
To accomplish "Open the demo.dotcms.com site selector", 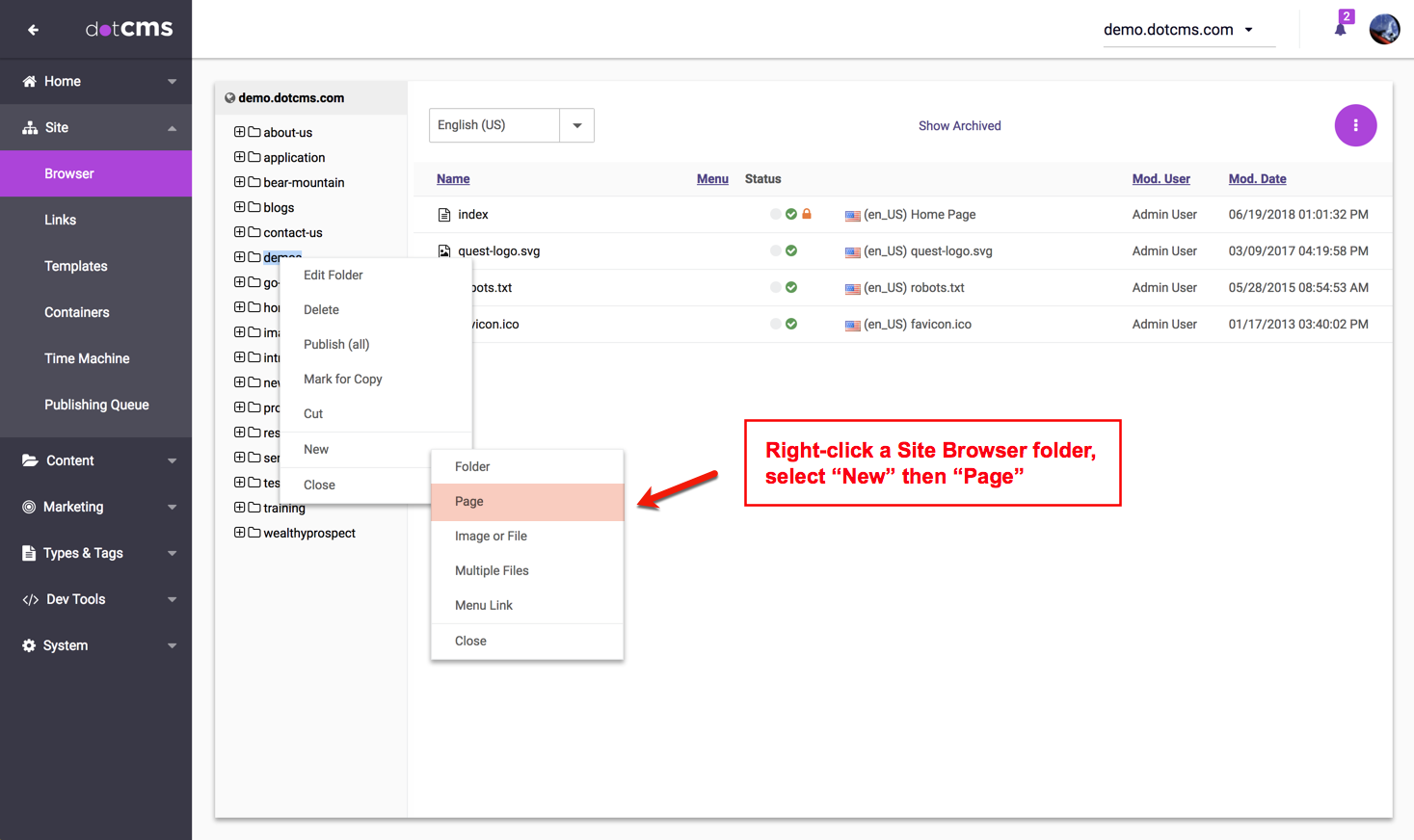I will [x=1178, y=30].
